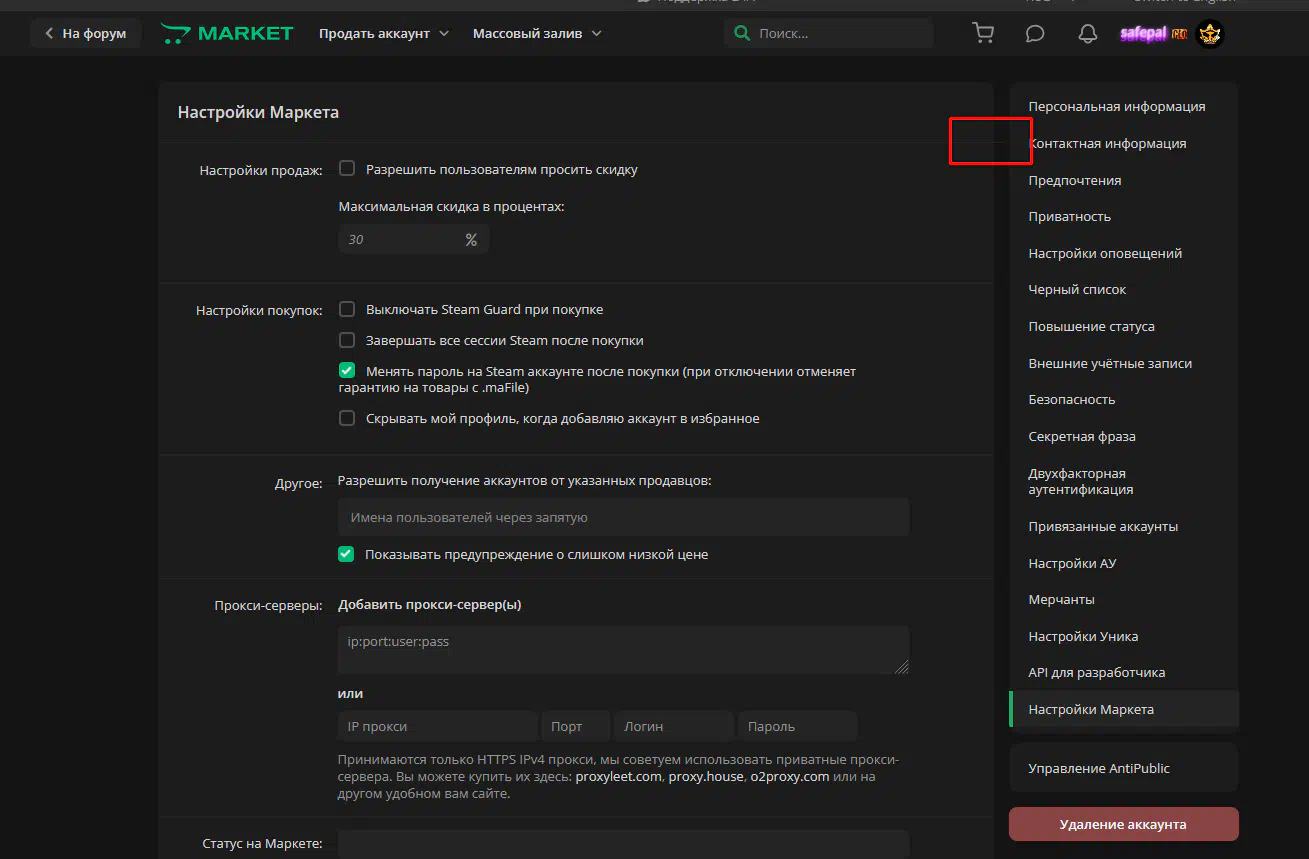1309x859 pixels.
Task: Enable Скрывать мой профиль checkbox
Action: 347,418
